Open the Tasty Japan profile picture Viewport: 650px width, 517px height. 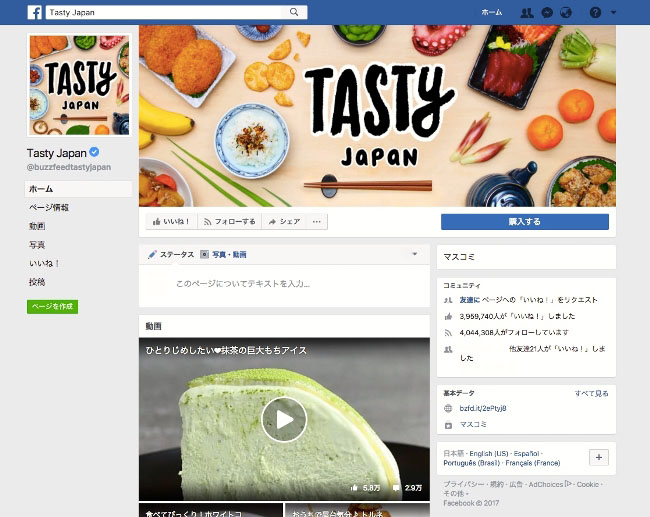[79, 85]
